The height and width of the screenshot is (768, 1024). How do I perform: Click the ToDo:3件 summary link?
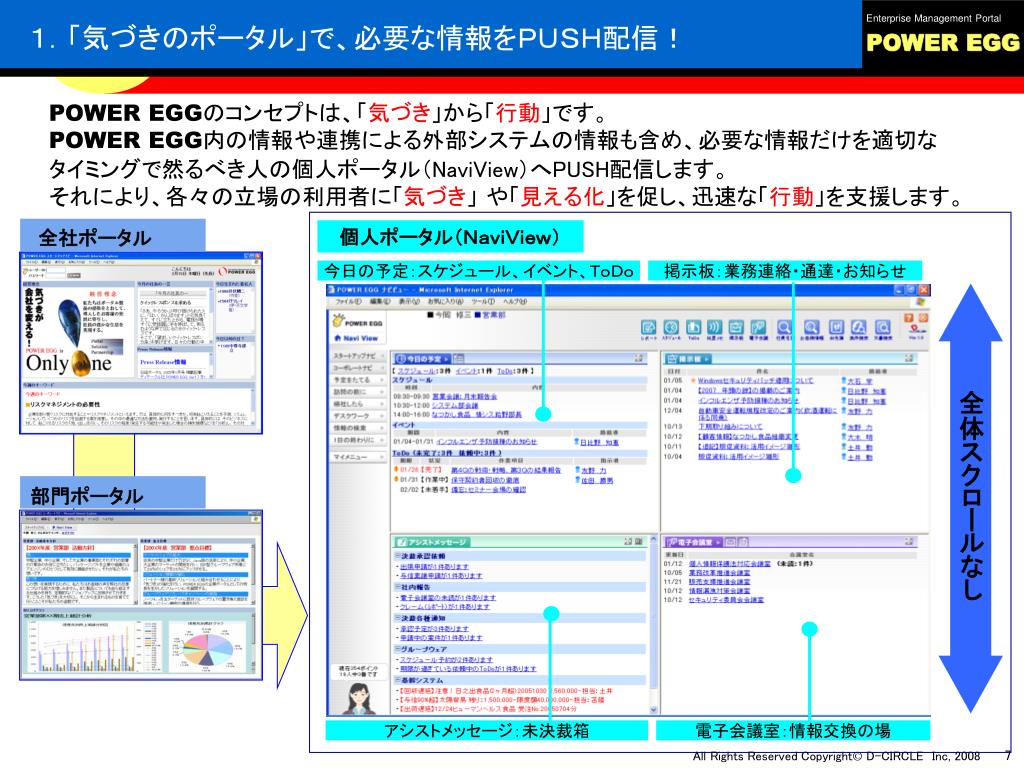(513, 371)
